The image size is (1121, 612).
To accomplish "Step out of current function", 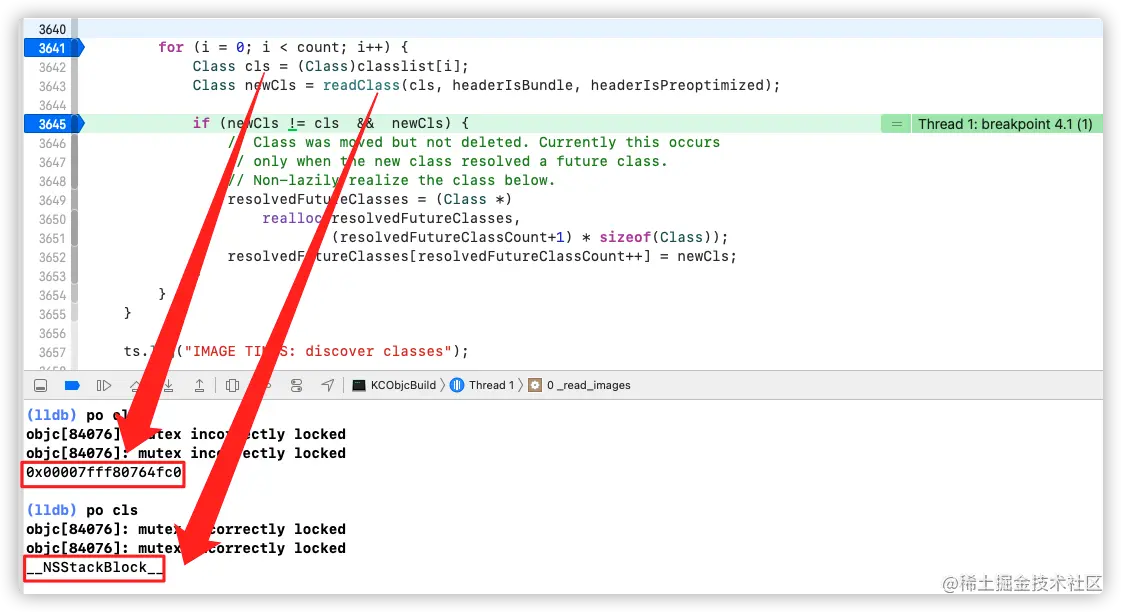I will tap(199, 385).
